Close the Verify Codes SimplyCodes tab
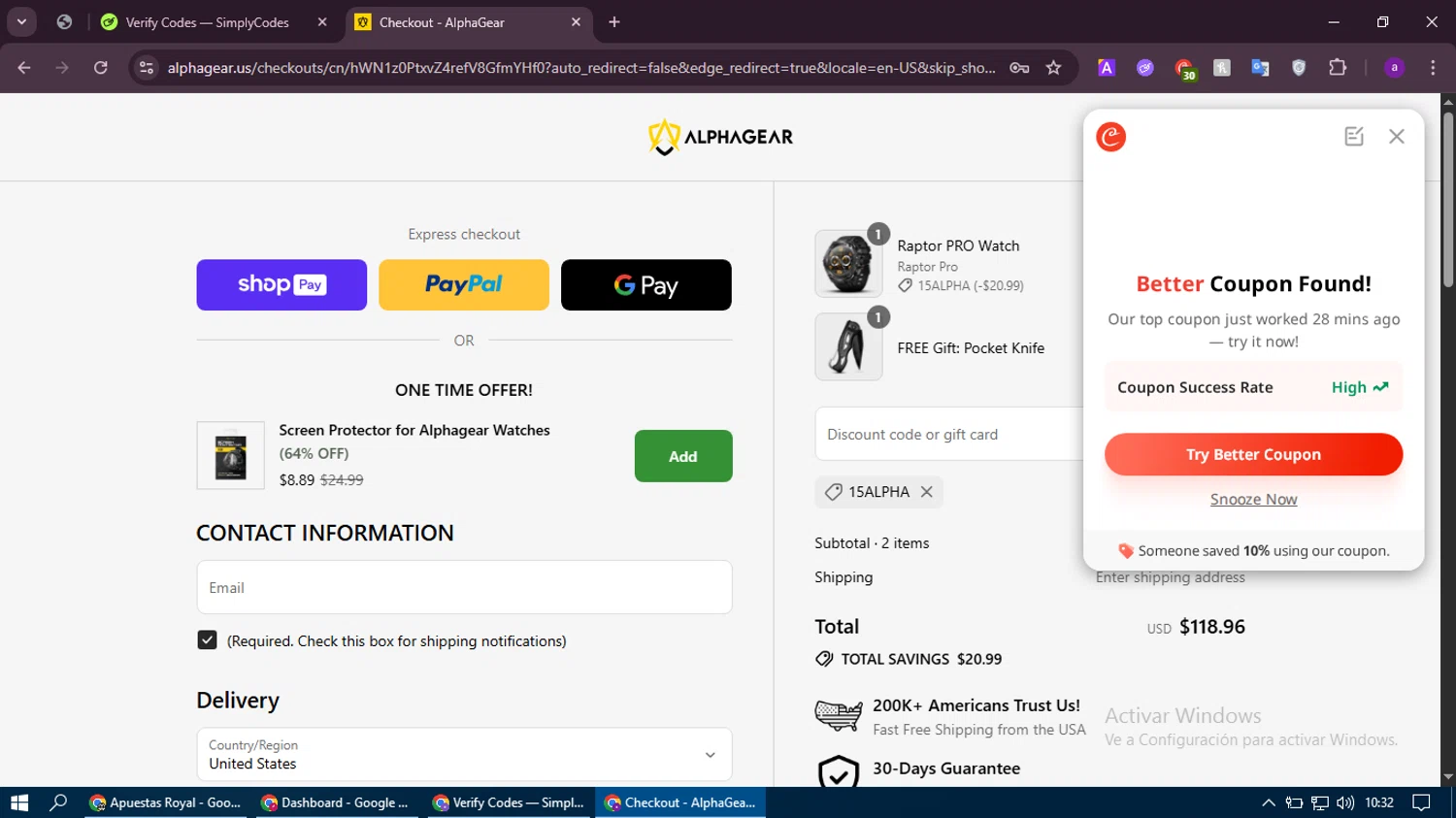The width and height of the screenshot is (1456, 818). (x=322, y=22)
